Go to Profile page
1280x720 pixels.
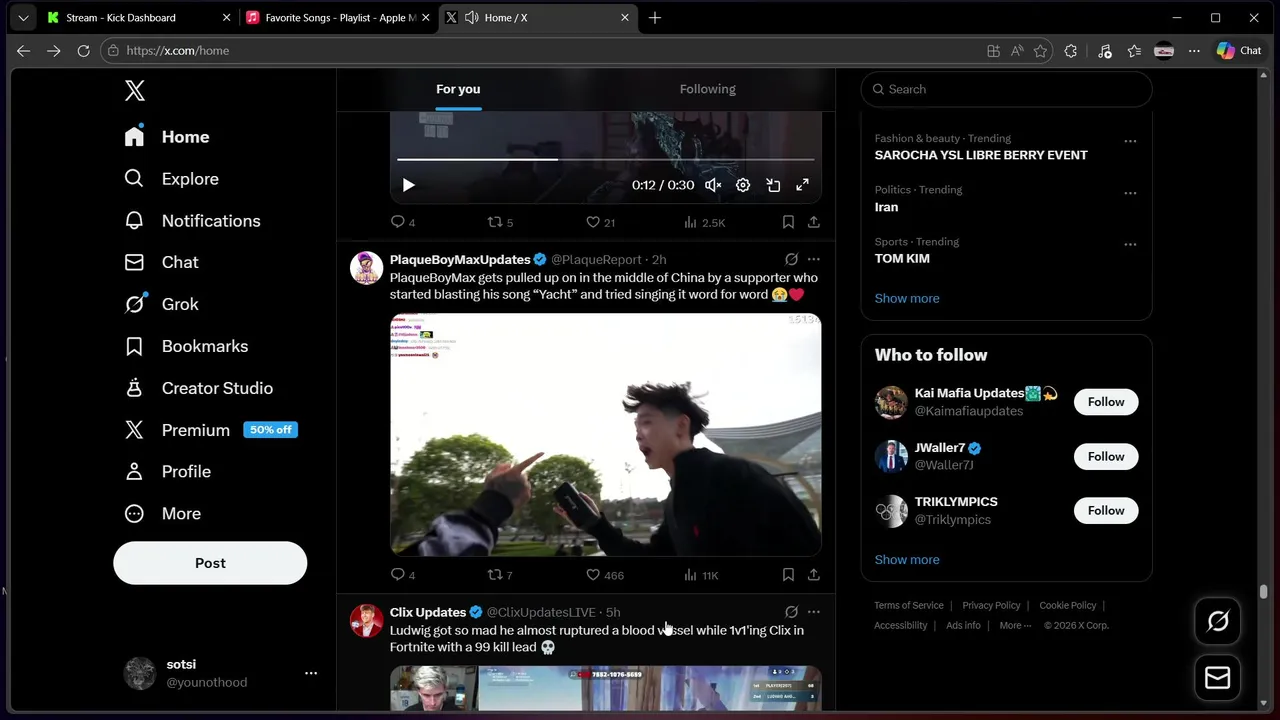[167, 471]
